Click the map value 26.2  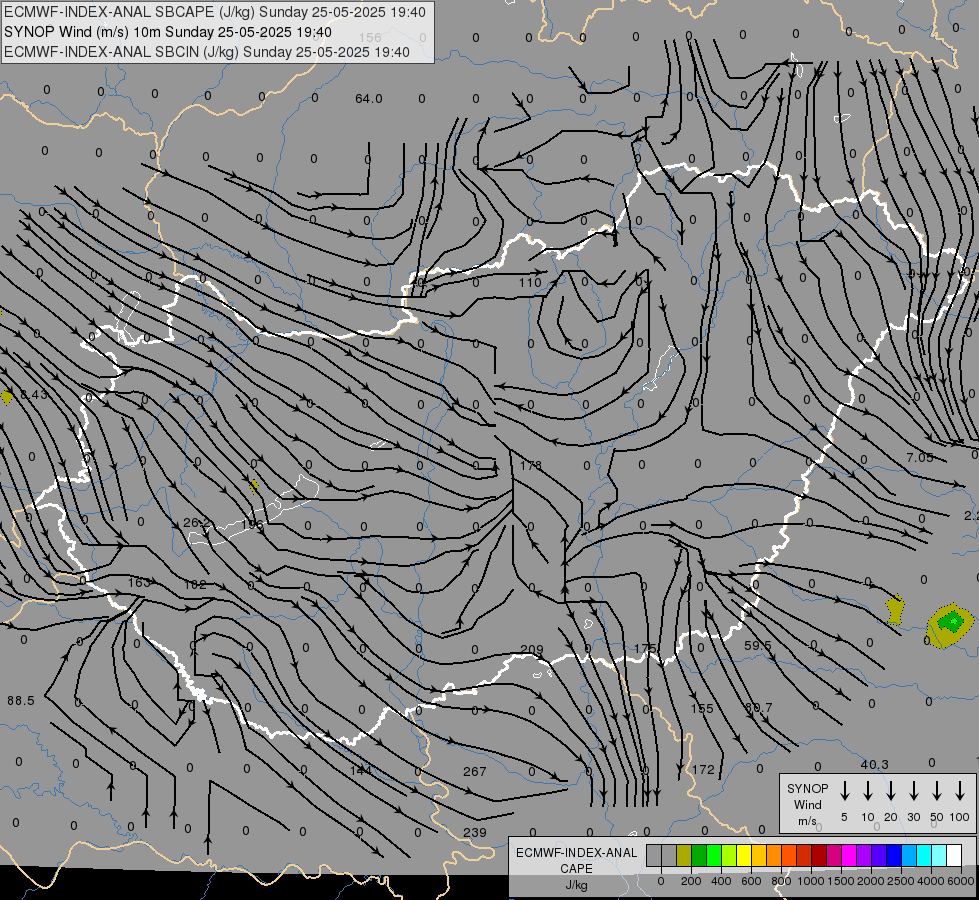pyautogui.click(x=197, y=523)
